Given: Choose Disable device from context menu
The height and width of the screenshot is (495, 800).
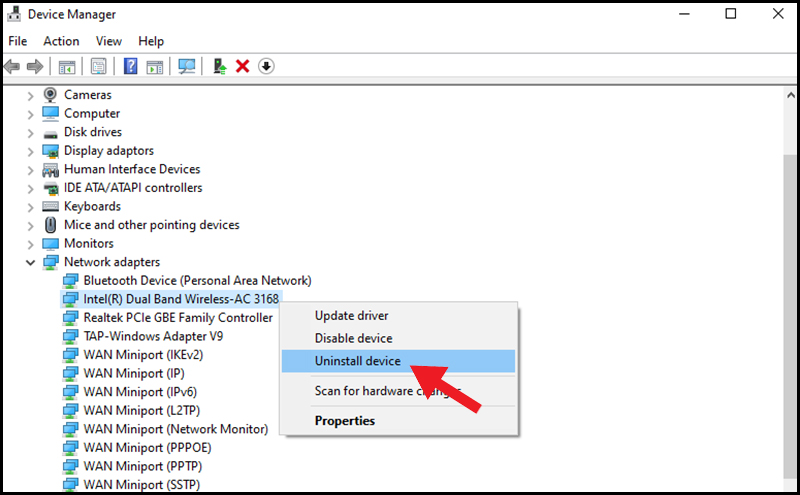Looking at the screenshot, I should coord(399,338).
